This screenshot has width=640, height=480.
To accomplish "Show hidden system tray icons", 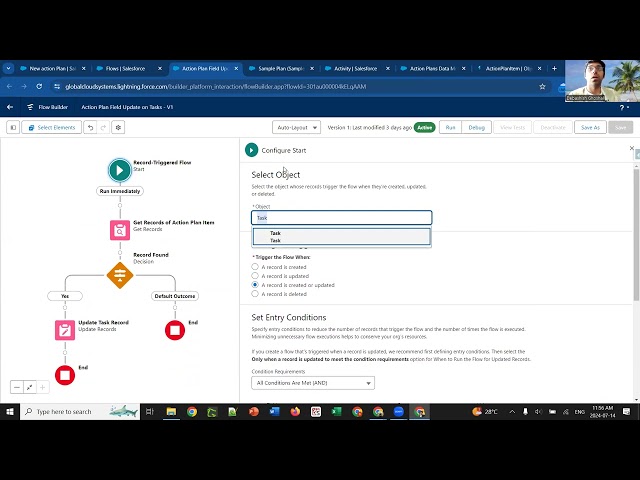I will [x=512, y=412].
